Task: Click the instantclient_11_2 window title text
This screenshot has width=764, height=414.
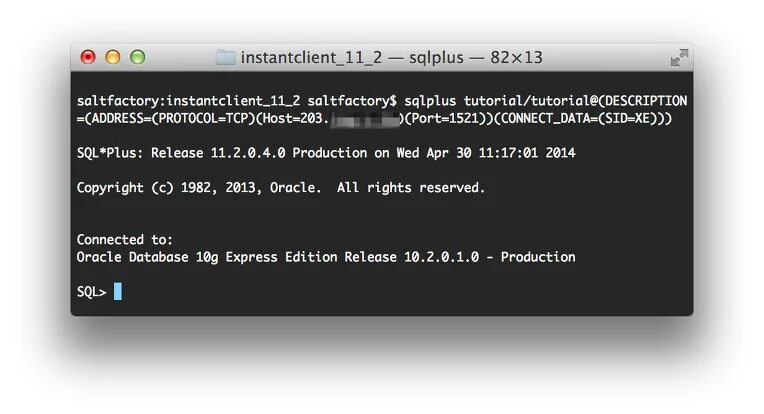Action: [311, 57]
